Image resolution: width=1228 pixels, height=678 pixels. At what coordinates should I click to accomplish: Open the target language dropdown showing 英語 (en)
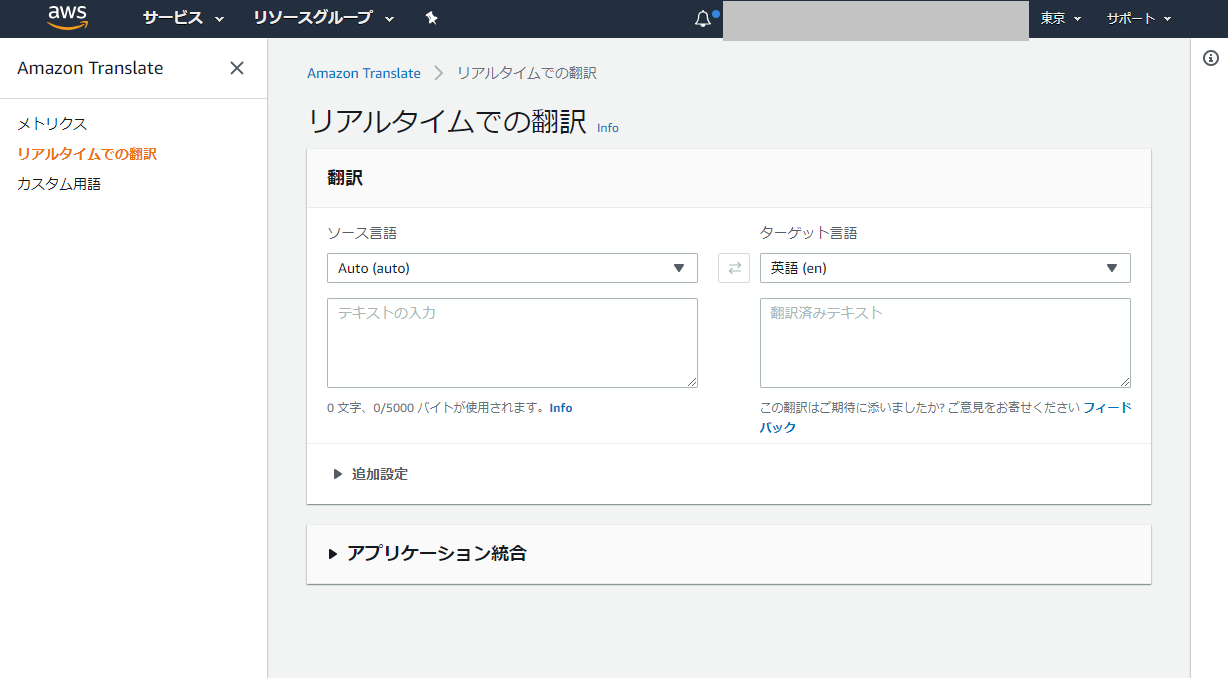coord(945,267)
